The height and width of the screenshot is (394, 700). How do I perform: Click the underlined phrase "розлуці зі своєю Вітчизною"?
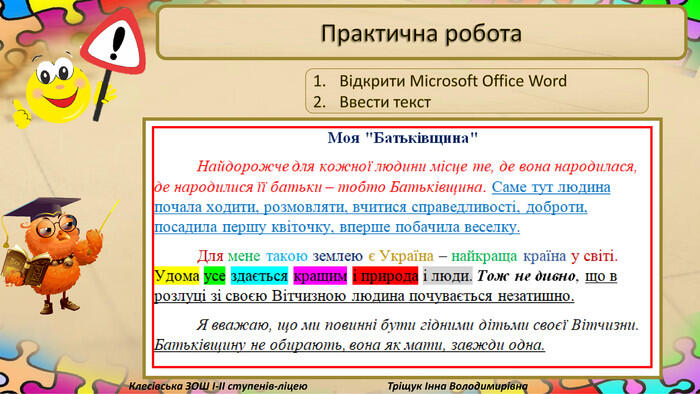pyautogui.click(x=250, y=296)
